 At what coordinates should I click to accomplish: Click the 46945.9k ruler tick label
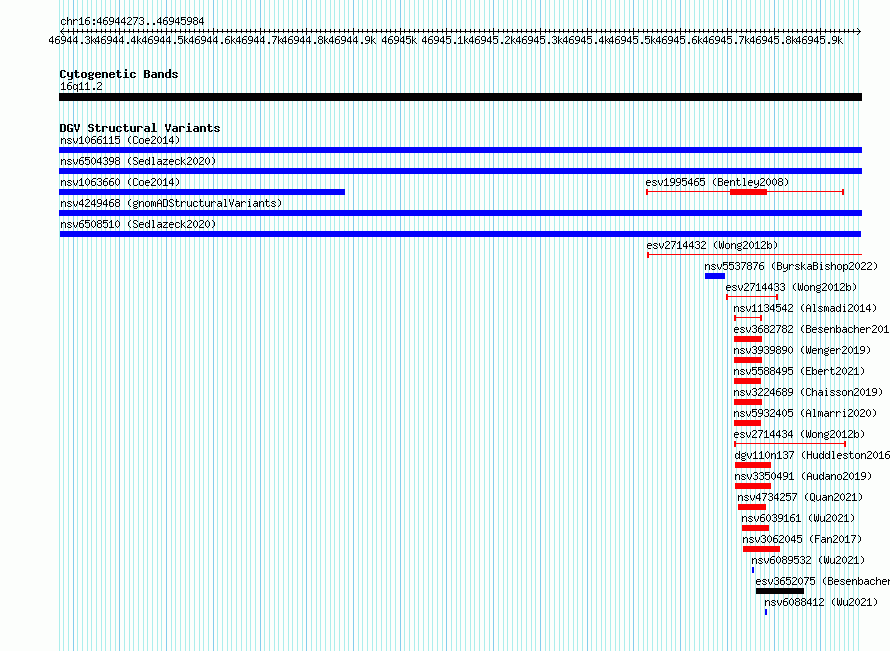click(x=821, y=40)
